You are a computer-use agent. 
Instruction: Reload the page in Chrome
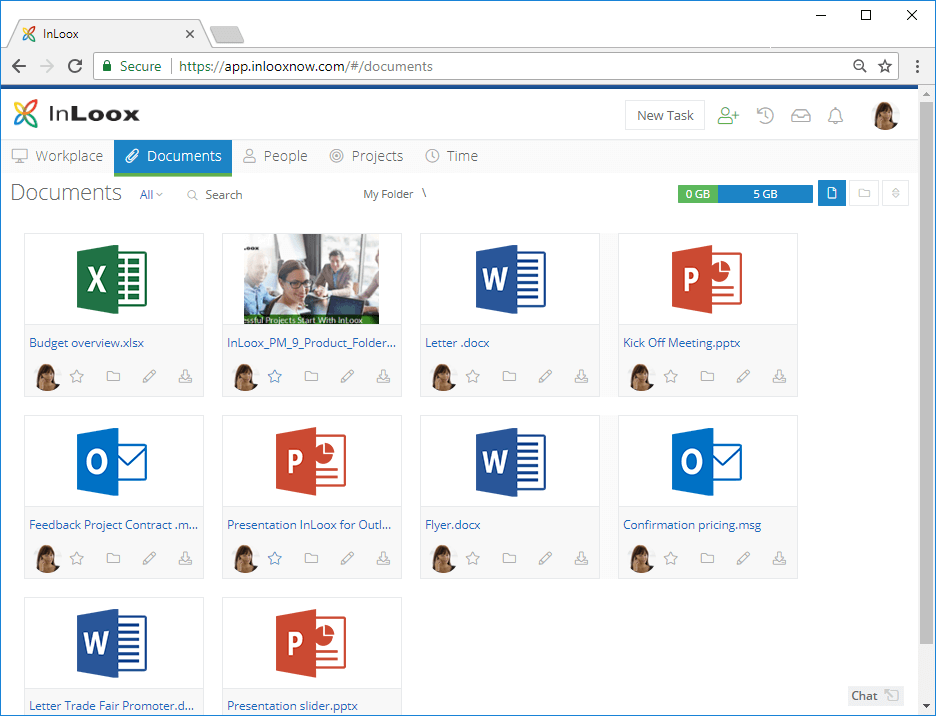[x=75, y=66]
